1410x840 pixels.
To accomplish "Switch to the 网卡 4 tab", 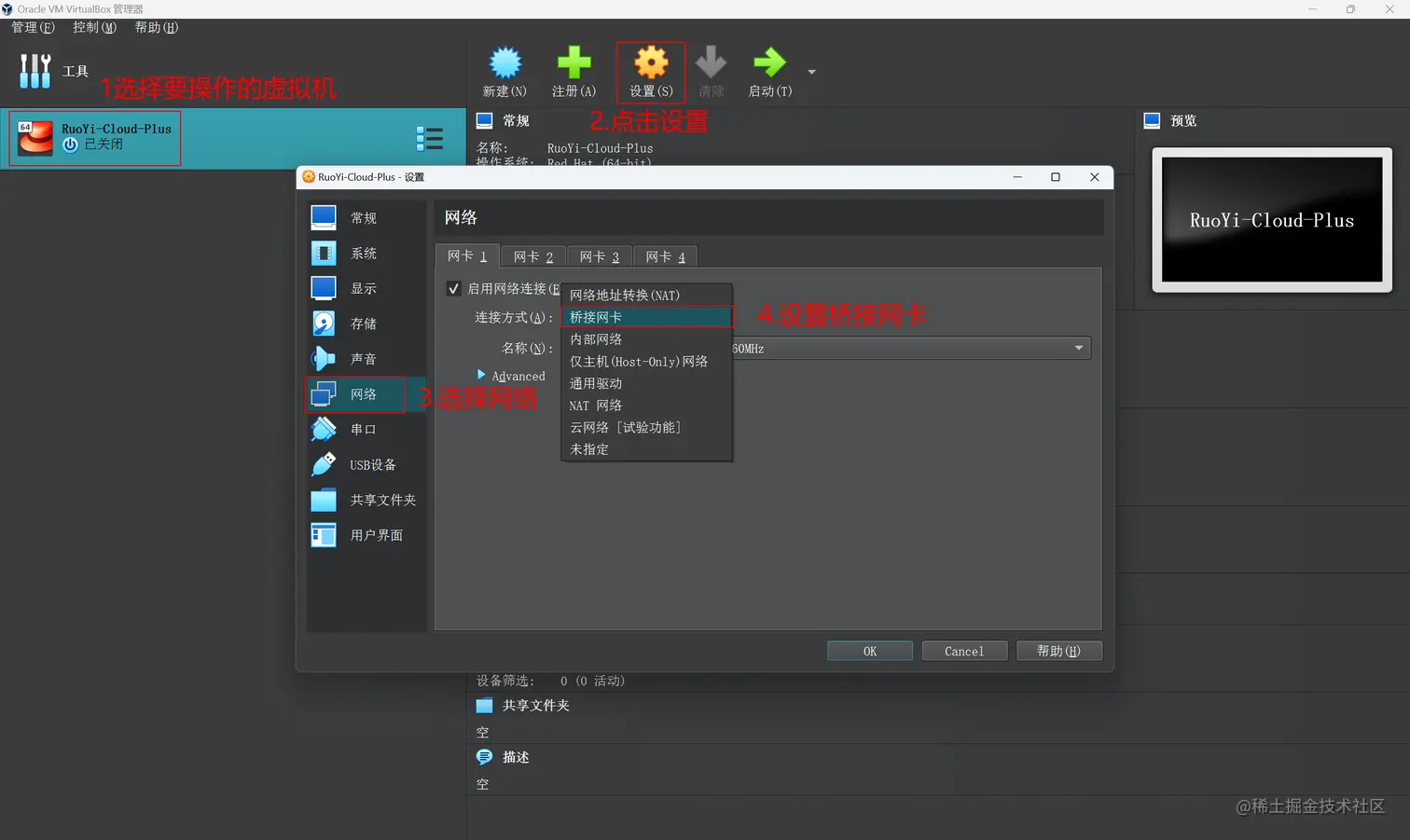I will [x=666, y=256].
